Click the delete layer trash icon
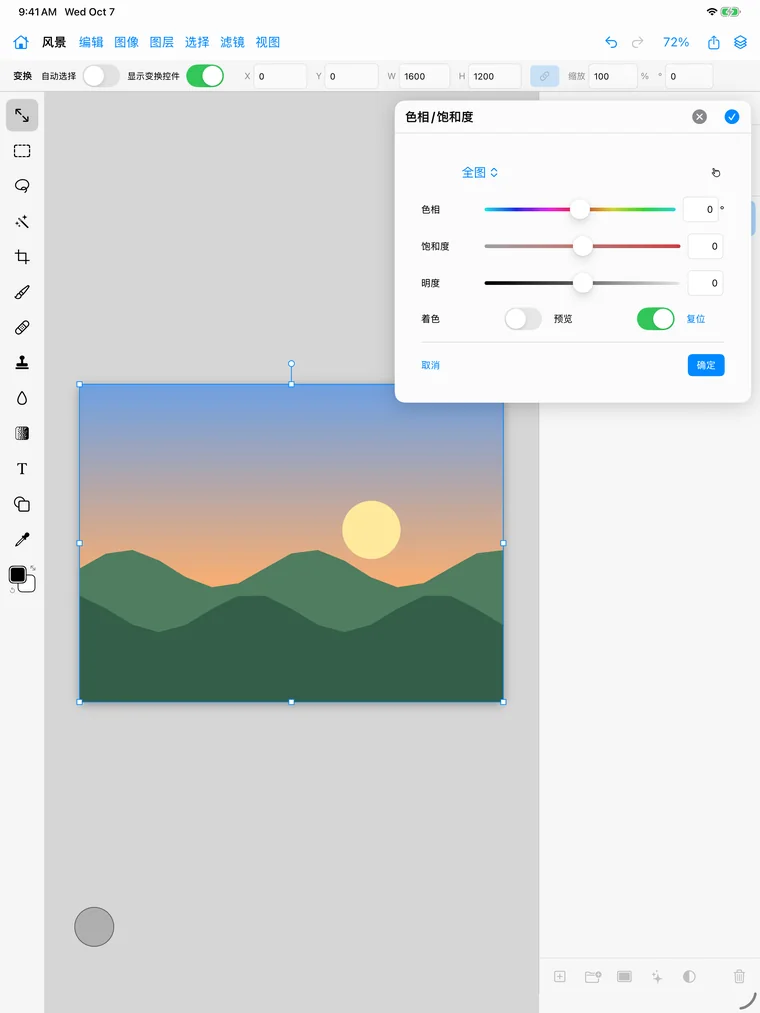The height and width of the screenshot is (1013, 760). click(739, 977)
